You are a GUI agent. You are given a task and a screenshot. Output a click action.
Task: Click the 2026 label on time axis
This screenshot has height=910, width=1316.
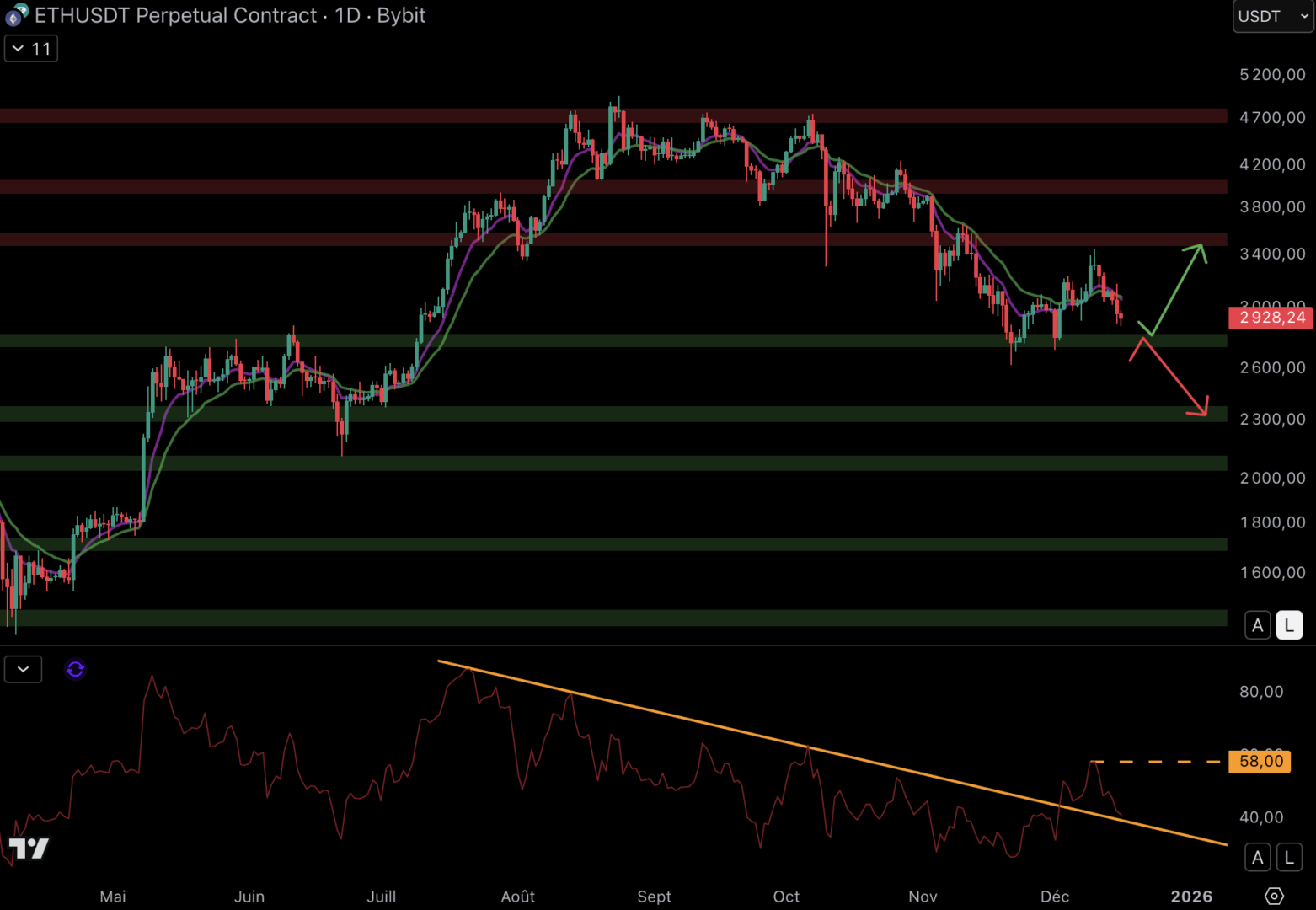(1190, 897)
